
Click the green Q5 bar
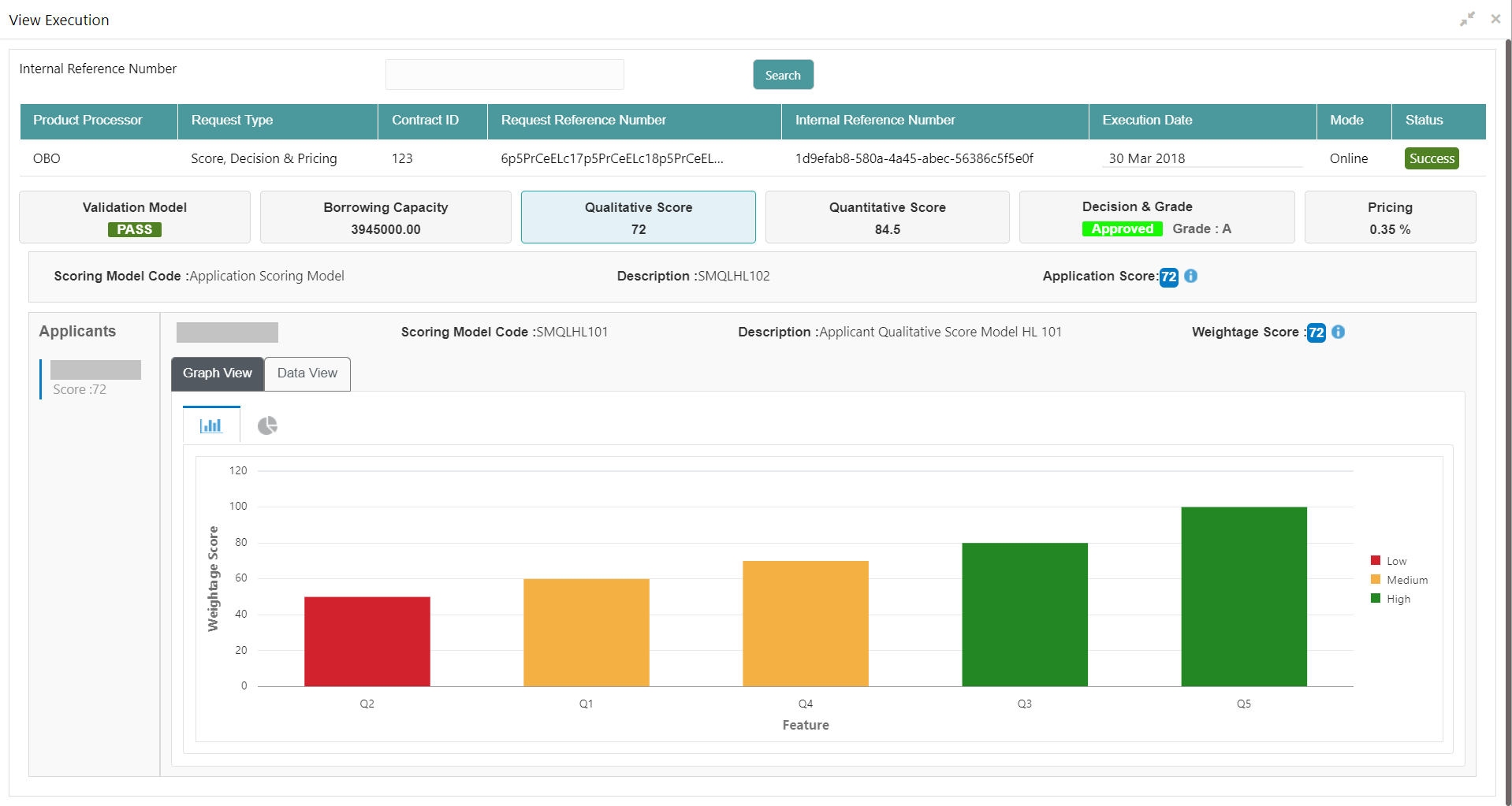click(x=1244, y=596)
